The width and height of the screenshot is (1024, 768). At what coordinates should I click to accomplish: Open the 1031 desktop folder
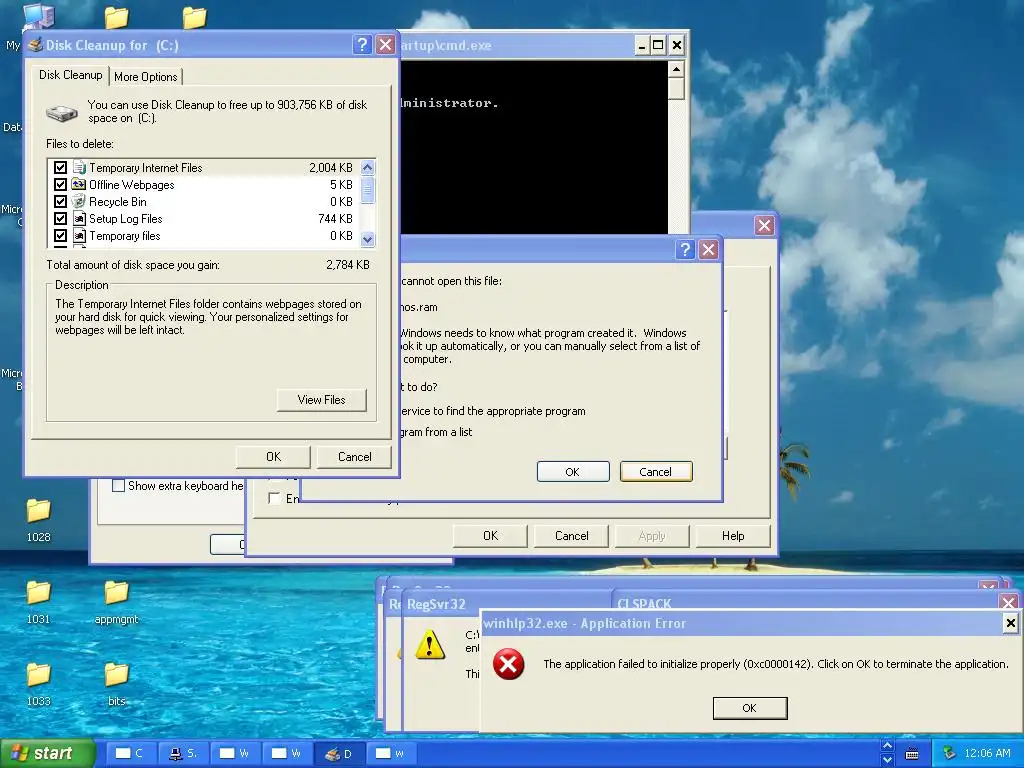[x=39, y=601]
